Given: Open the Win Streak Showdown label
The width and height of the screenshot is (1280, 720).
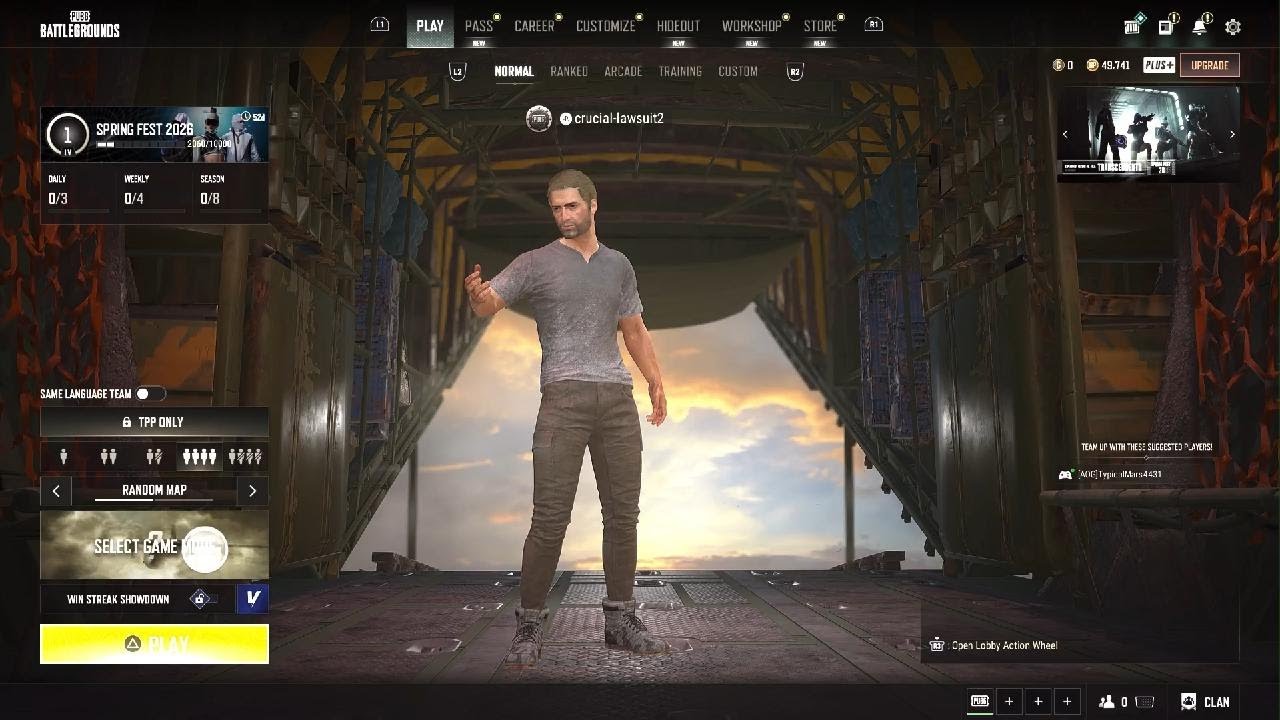Looking at the screenshot, I should click(118, 599).
